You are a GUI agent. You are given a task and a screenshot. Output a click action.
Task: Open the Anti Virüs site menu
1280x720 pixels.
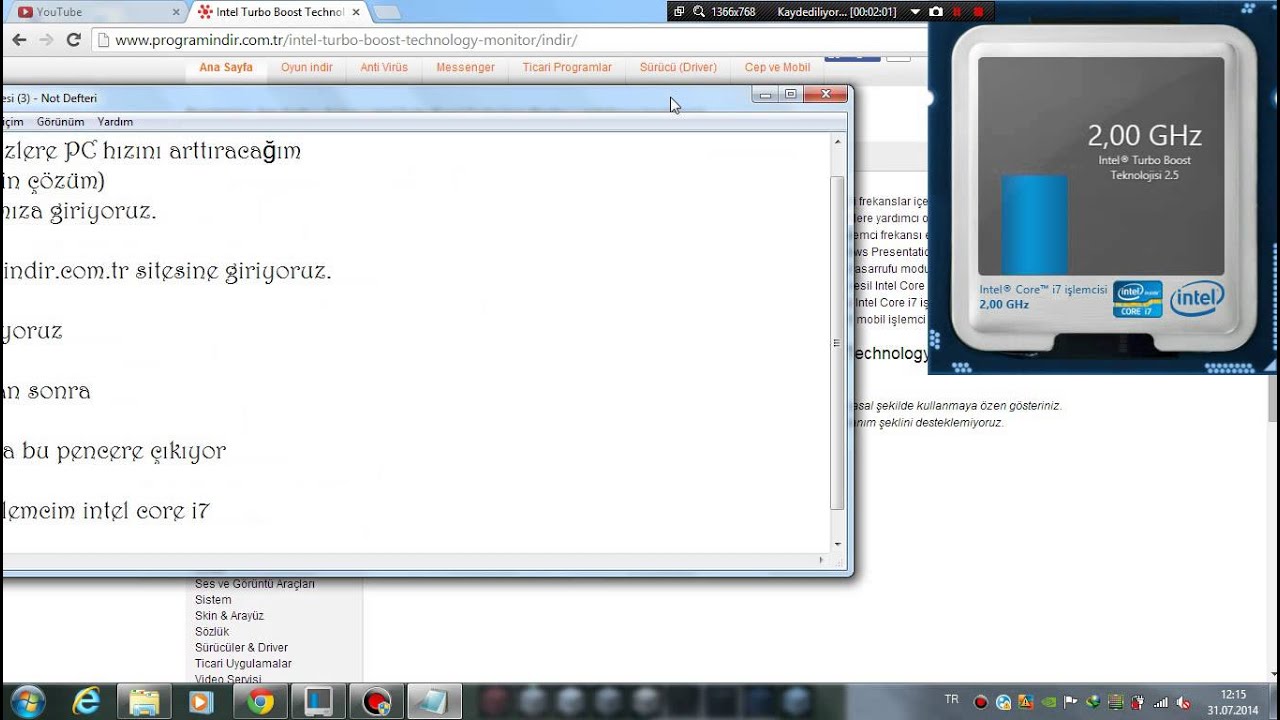[384, 68]
